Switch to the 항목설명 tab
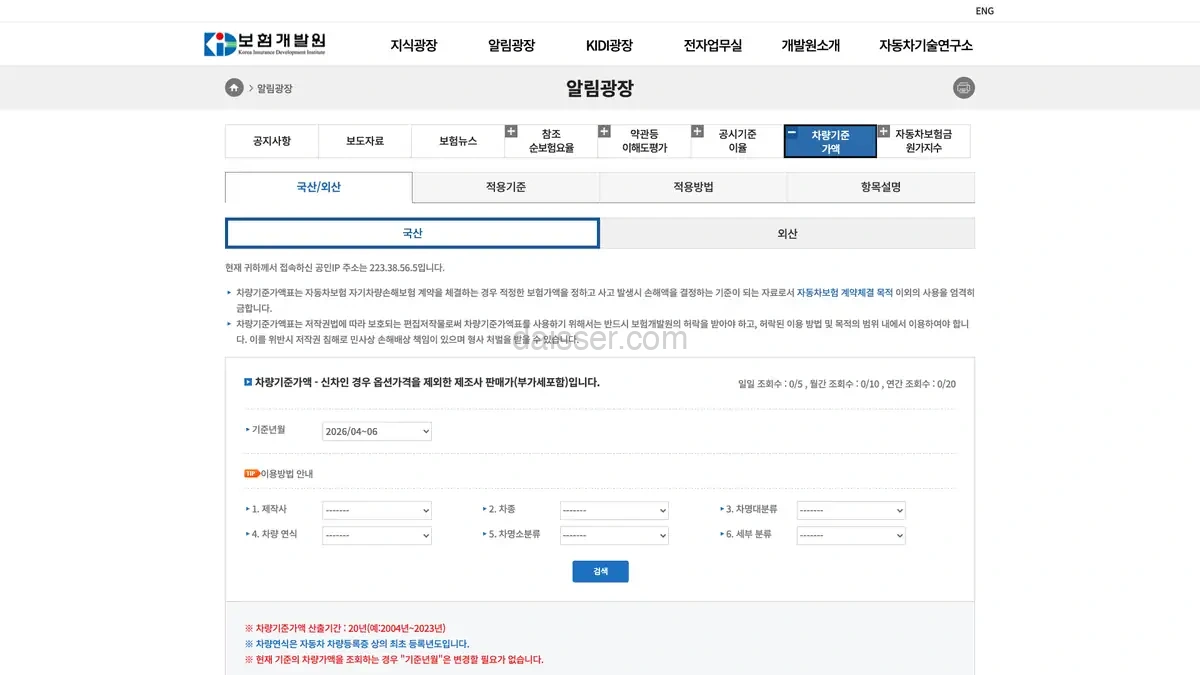 click(881, 187)
